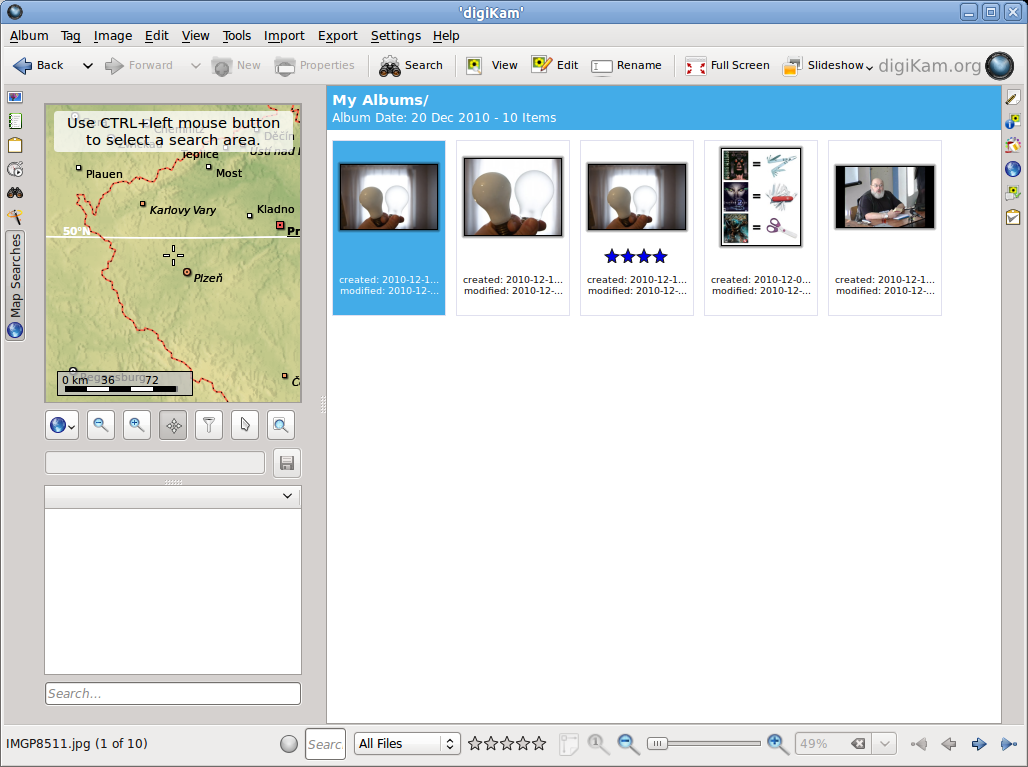Open the Image menu
The height and width of the screenshot is (767, 1028).
(113, 36)
